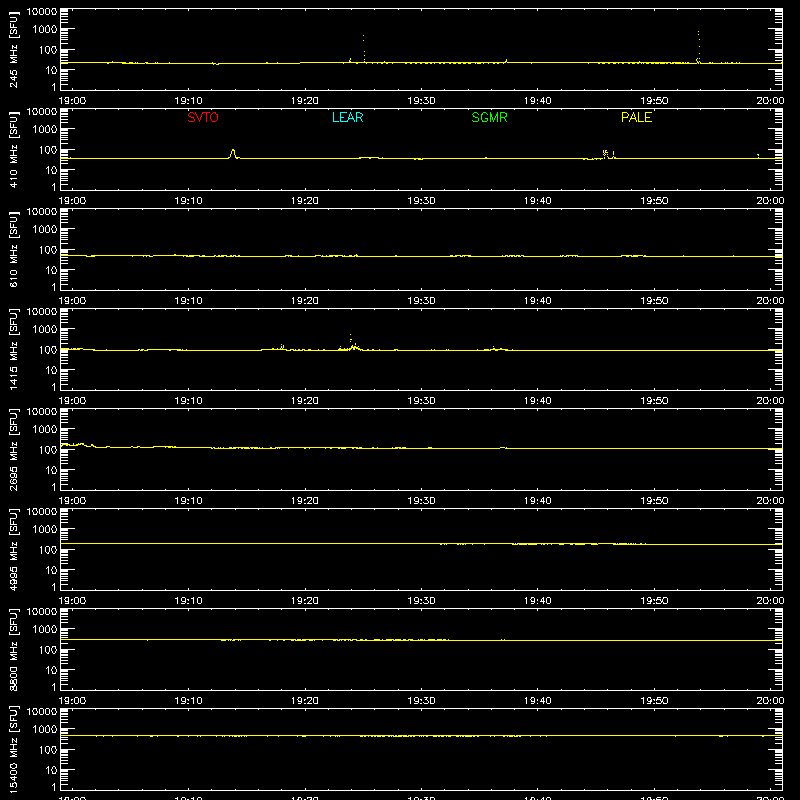Select the 8800 MHz [SFU] axis title
This screenshot has height=800, width=800.
(x=13, y=650)
